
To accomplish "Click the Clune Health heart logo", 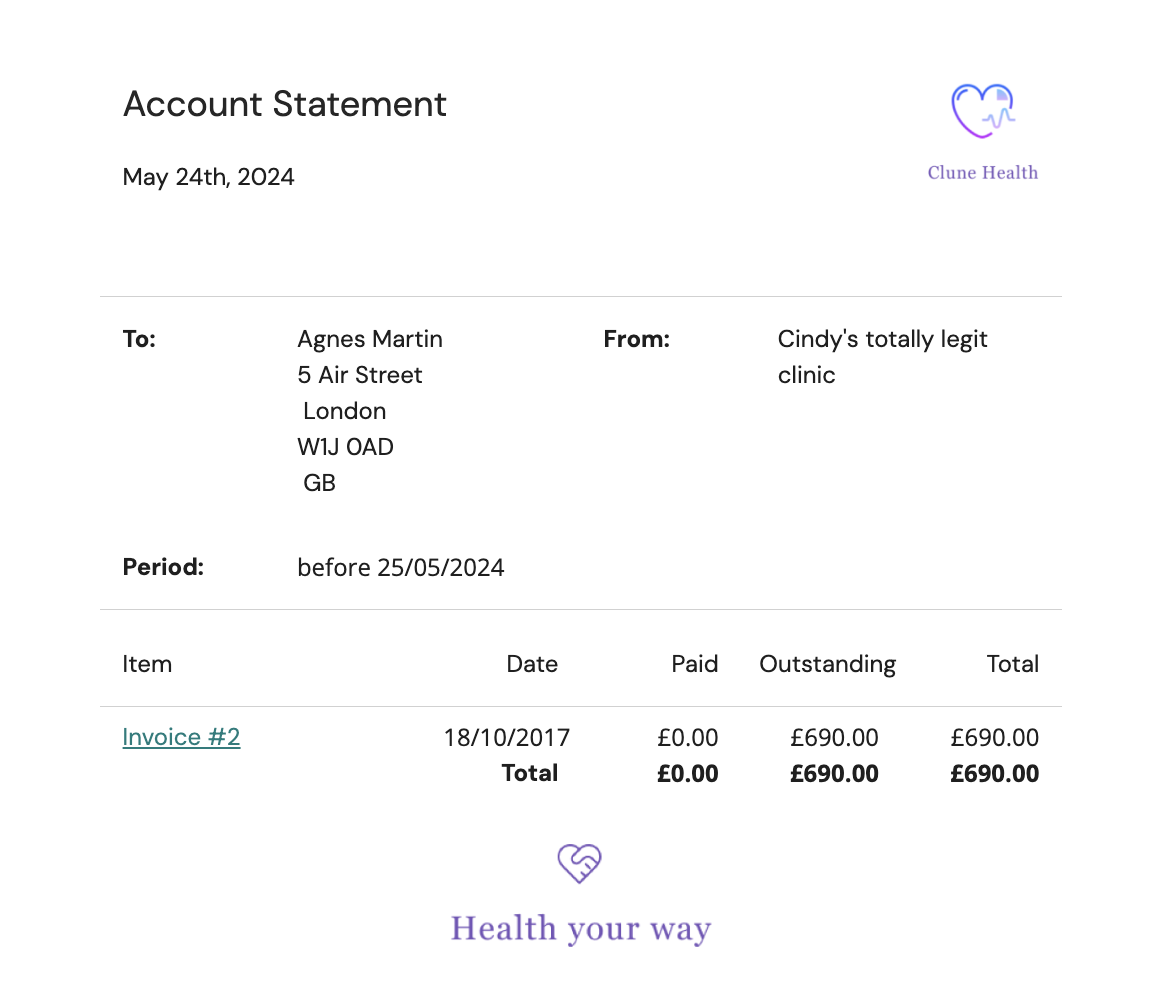I will (x=983, y=111).
